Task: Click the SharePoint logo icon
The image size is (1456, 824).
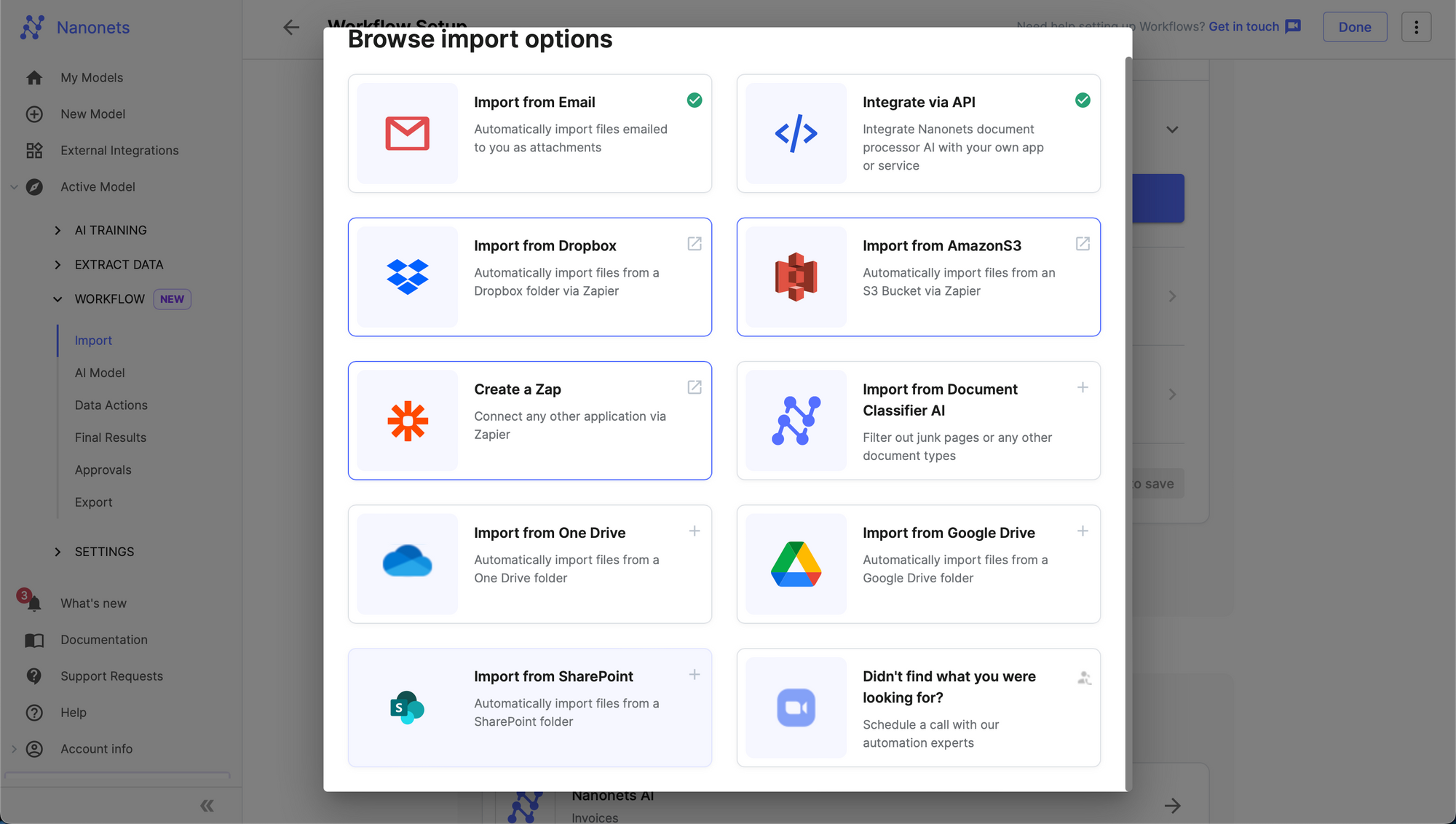Action: 408,708
